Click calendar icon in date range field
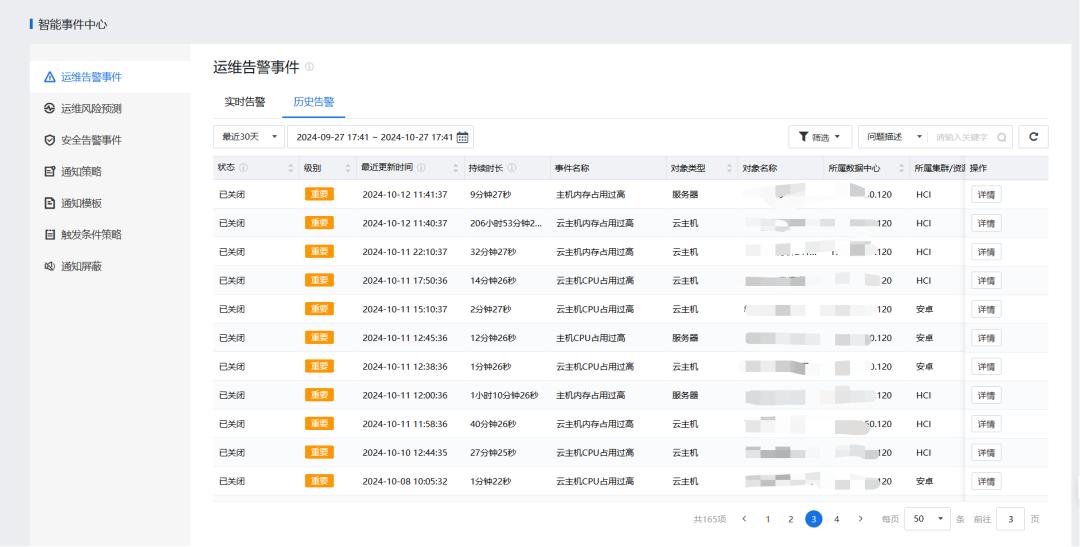 (x=463, y=137)
